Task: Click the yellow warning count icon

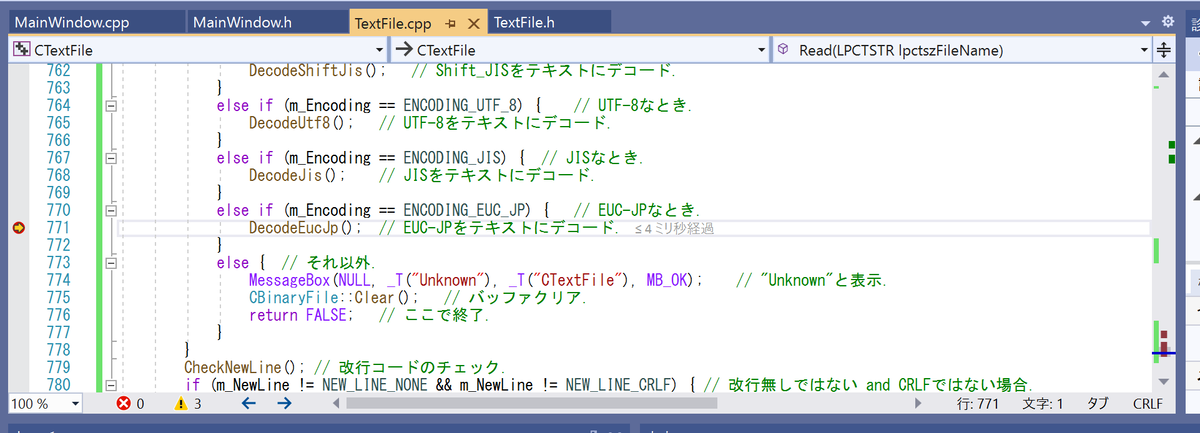Action: click(181, 404)
